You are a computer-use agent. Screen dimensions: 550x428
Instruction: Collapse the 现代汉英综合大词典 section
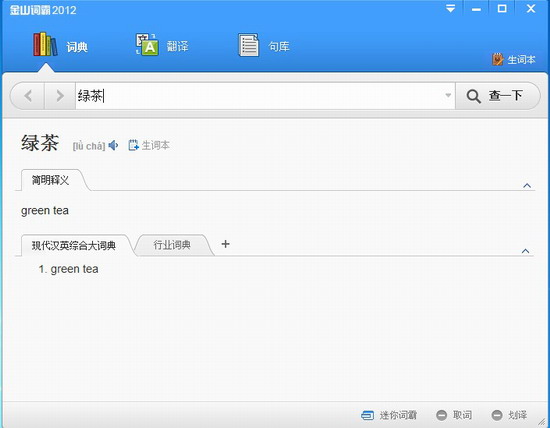525,251
